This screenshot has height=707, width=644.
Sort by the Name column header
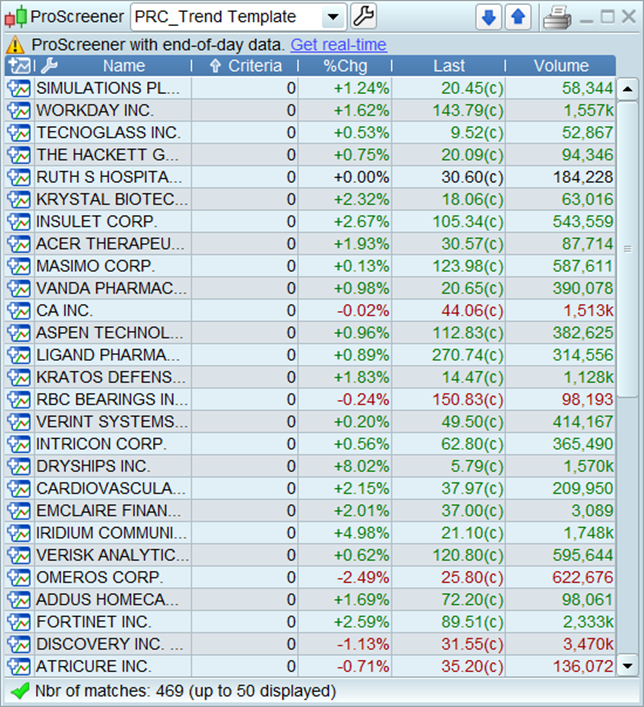(x=124, y=66)
